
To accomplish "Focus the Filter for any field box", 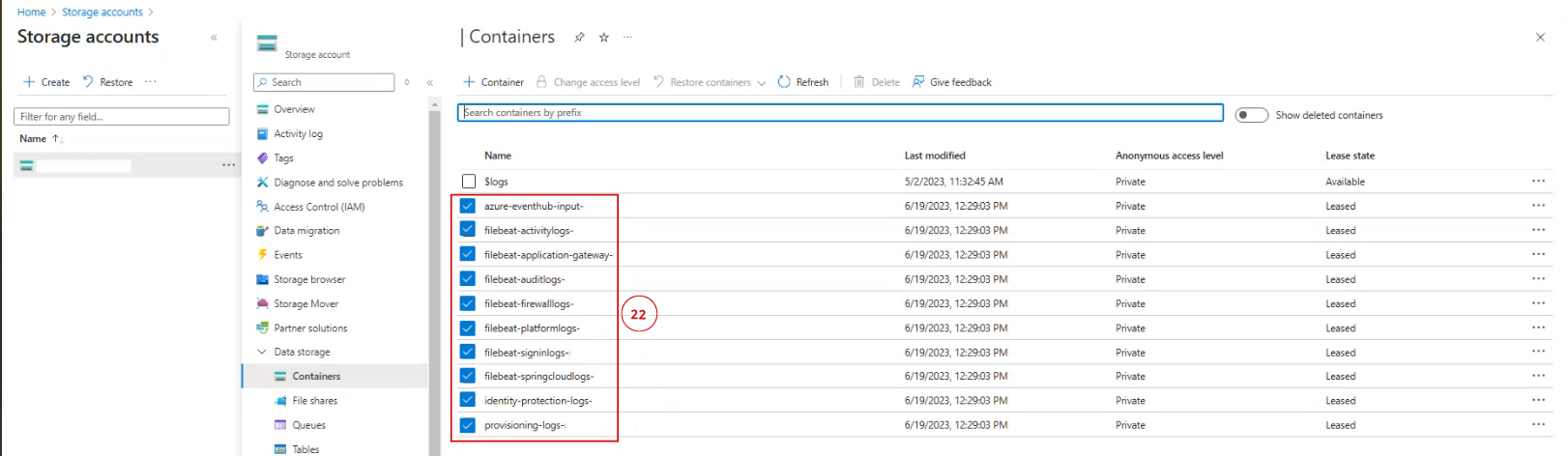I will pyautogui.click(x=122, y=117).
